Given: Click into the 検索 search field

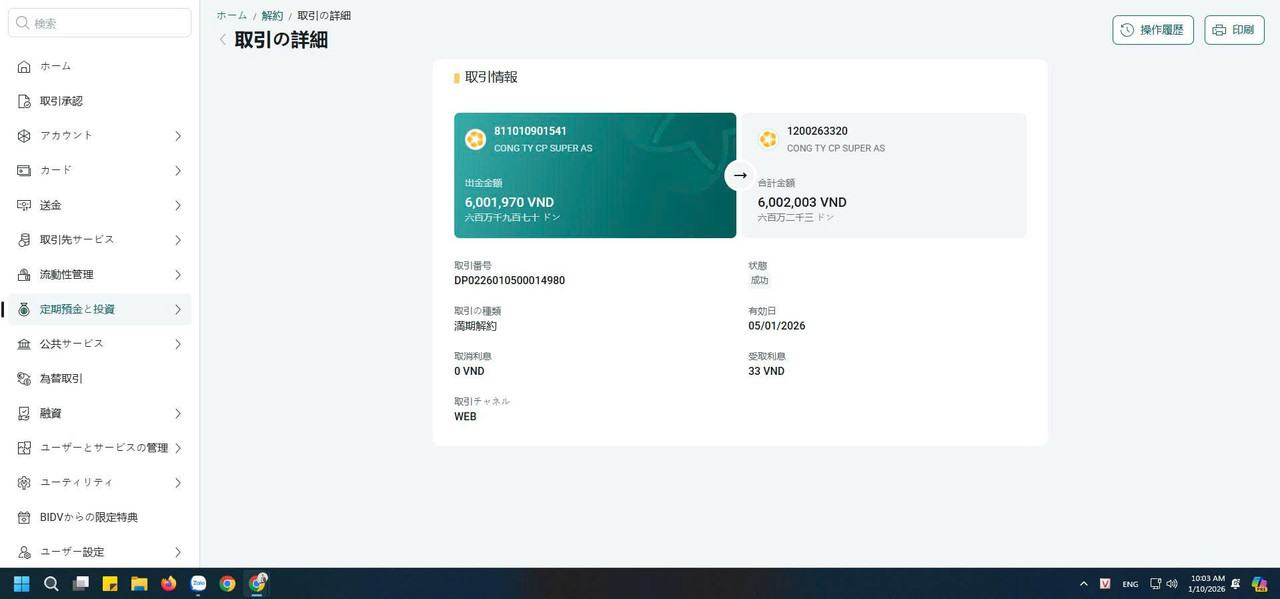Looking at the screenshot, I should click(99, 23).
